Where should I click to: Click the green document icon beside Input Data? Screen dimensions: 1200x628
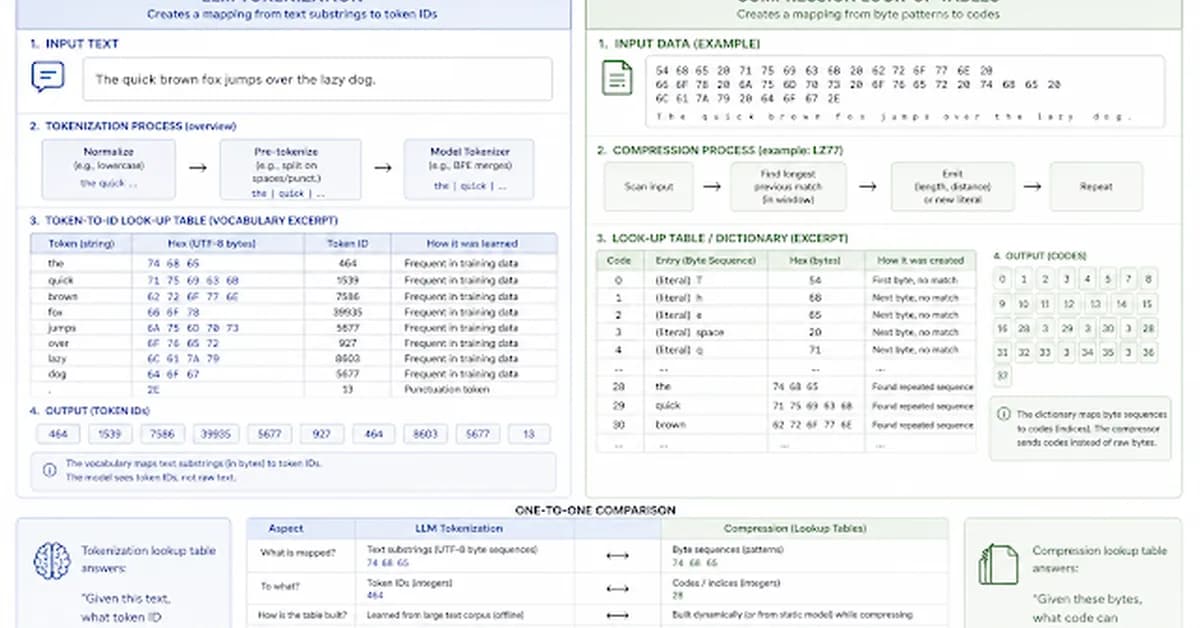pos(617,78)
